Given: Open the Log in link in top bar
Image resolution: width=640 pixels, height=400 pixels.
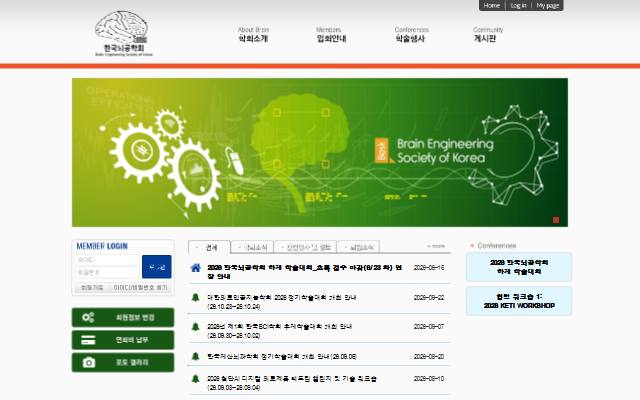Looking at the screenshot, I should pos(518,6).
